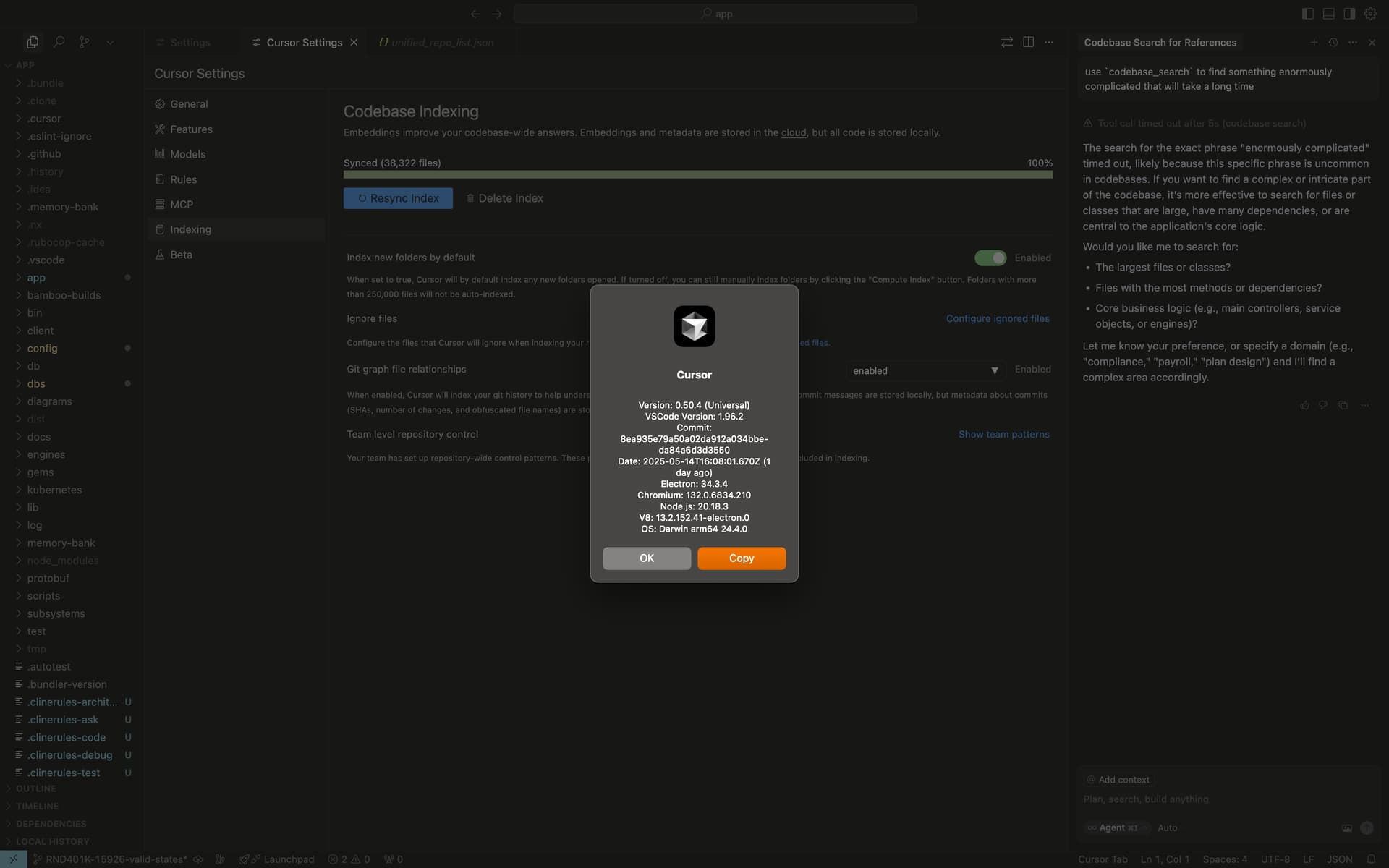Image resolution: width=1389 pixels, height=868 pixels.
Task: Open settings gear in title bar
Action: pos(1370,14)
